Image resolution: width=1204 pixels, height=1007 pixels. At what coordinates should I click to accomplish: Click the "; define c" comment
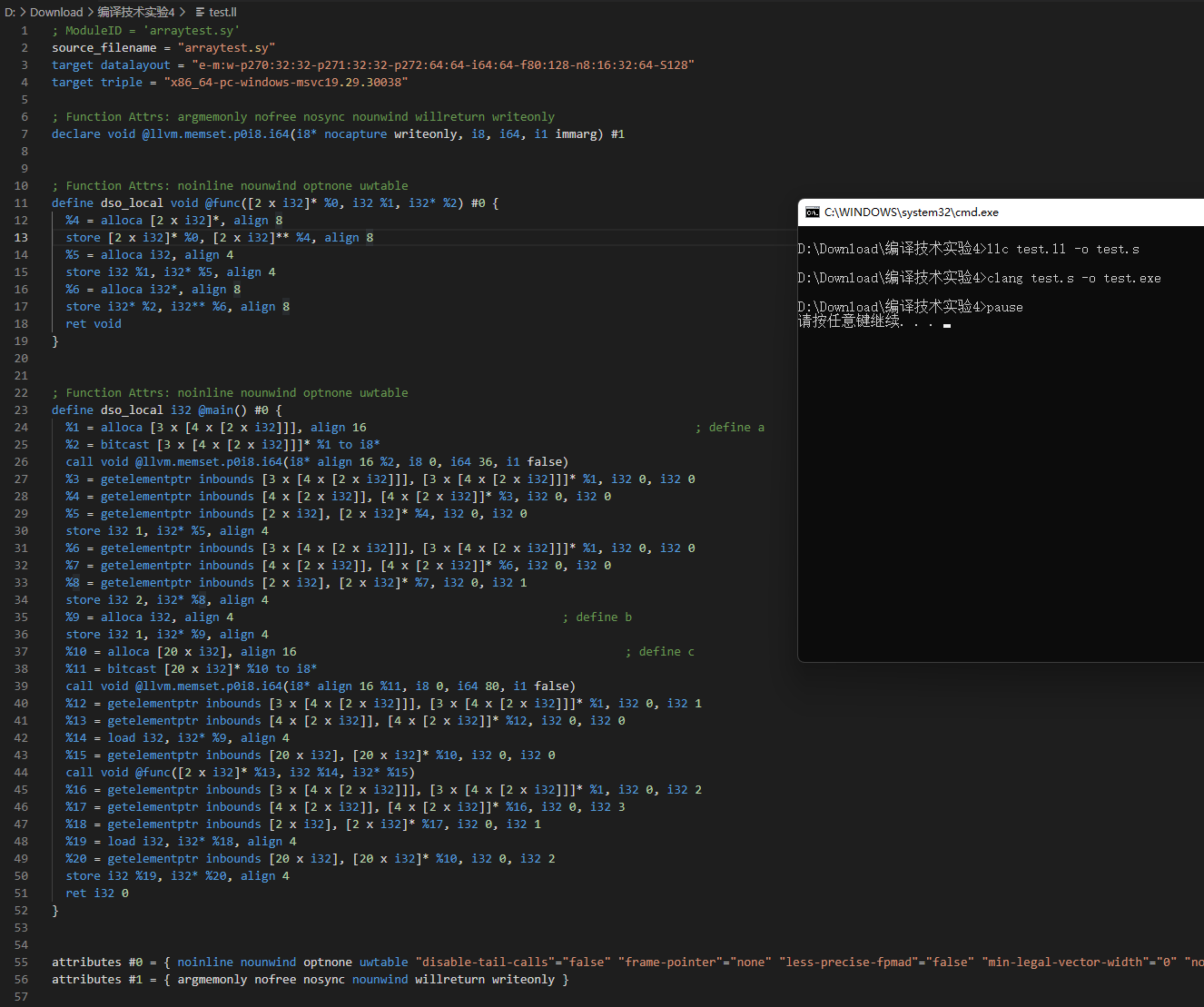click(660, 651)
